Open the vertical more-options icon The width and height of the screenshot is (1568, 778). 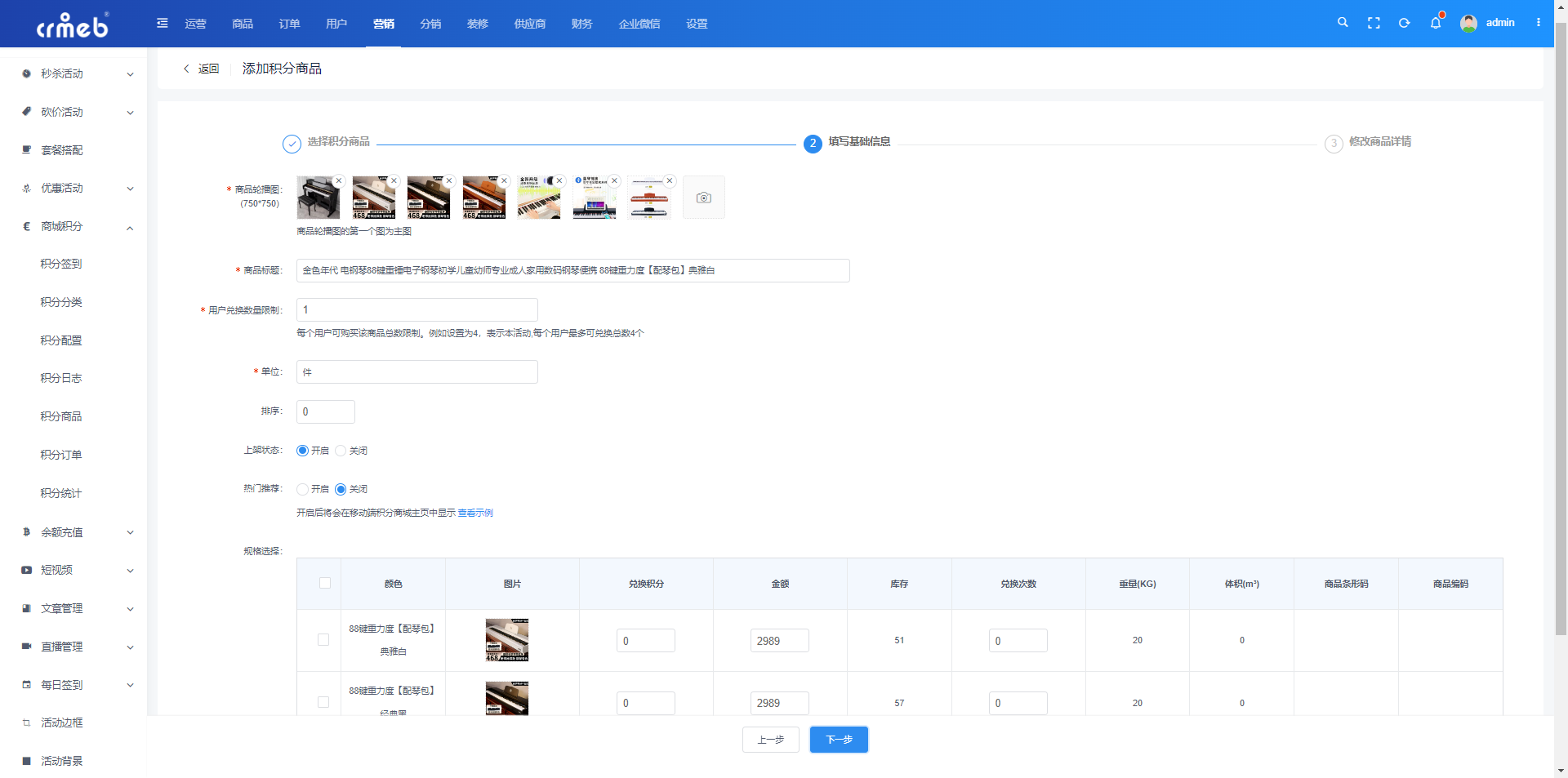(1539, 23)
